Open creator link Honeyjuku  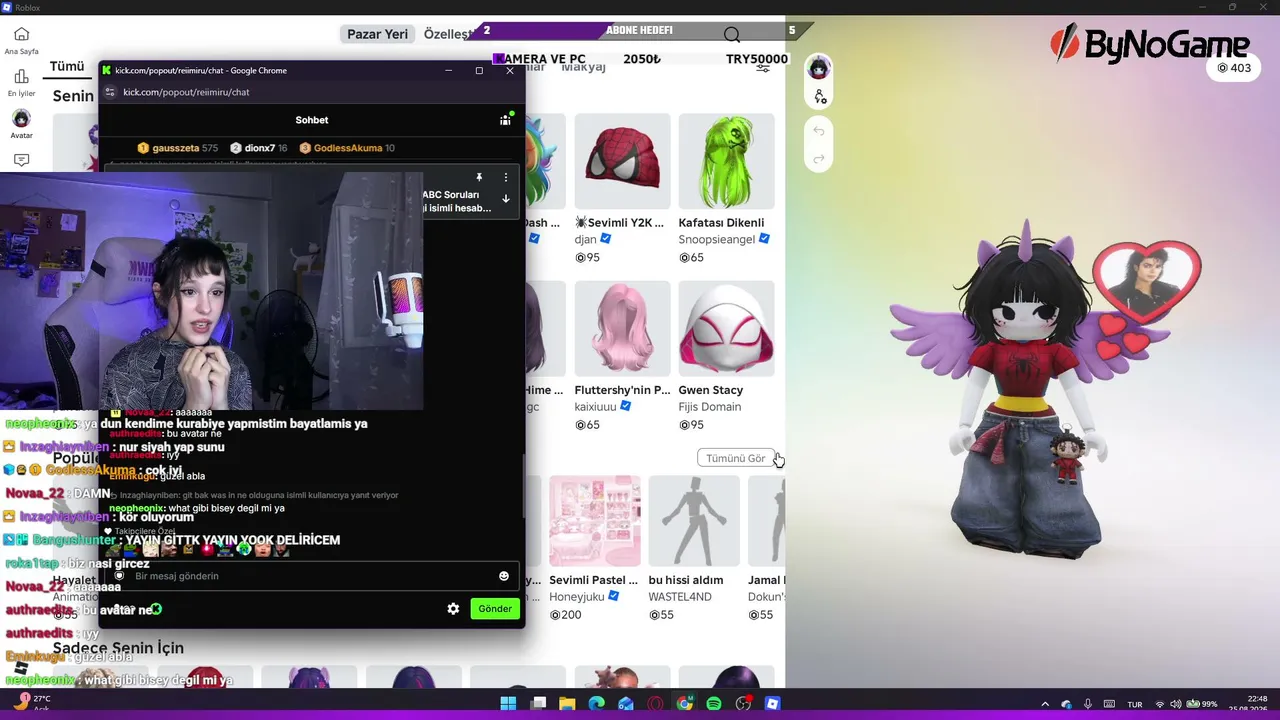577,596
